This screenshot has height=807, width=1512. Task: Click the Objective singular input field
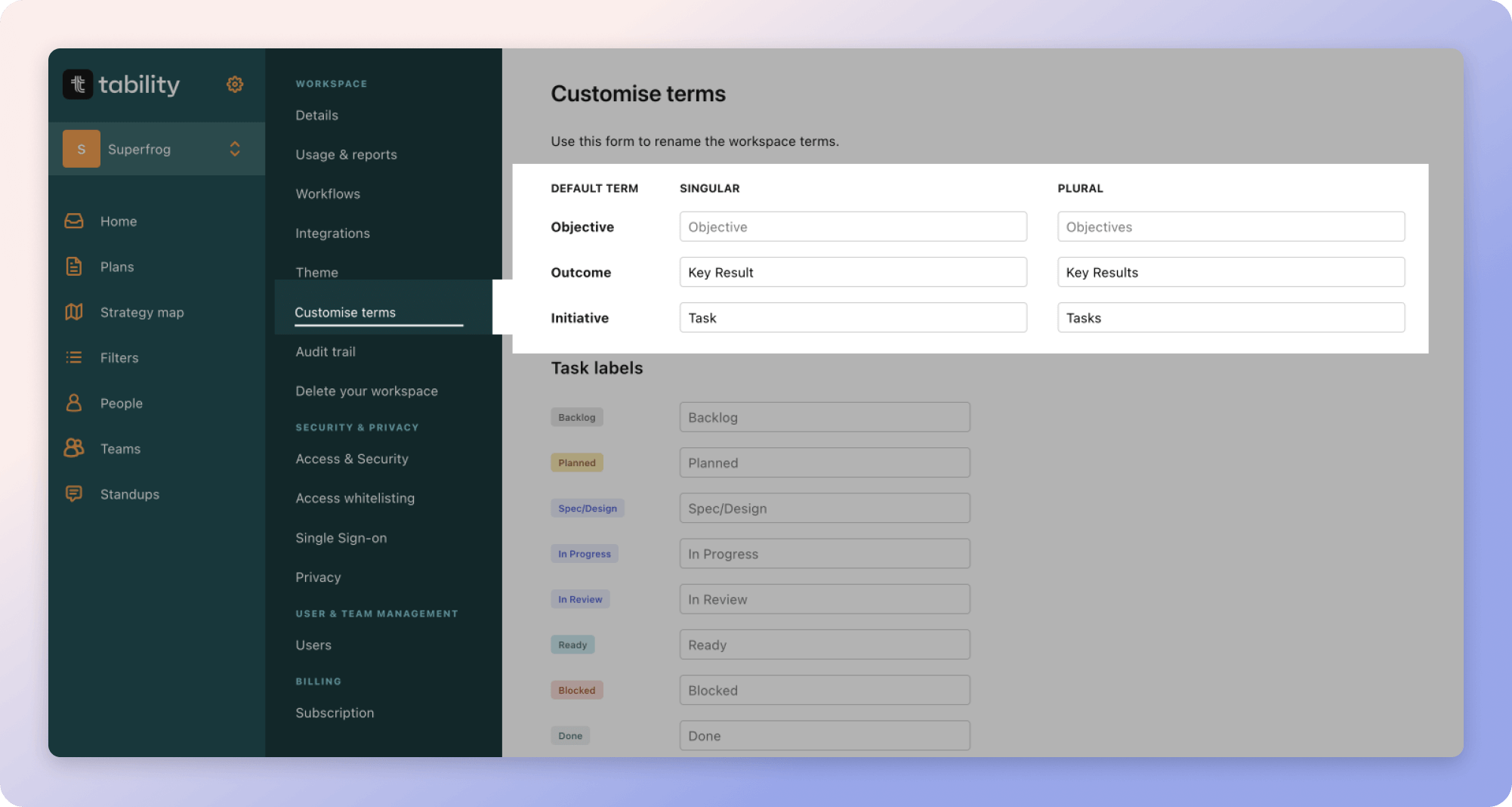pos(853,227)
